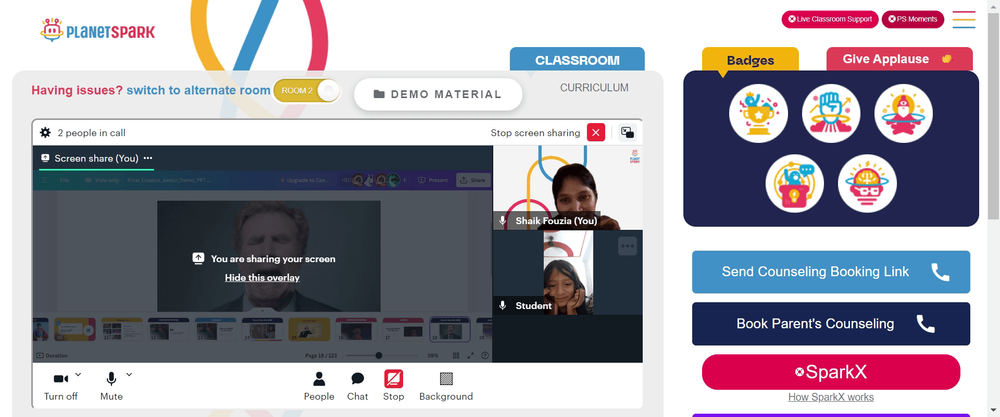Award the raised fist badge
Screen dimensions: 1000x417
831,113
